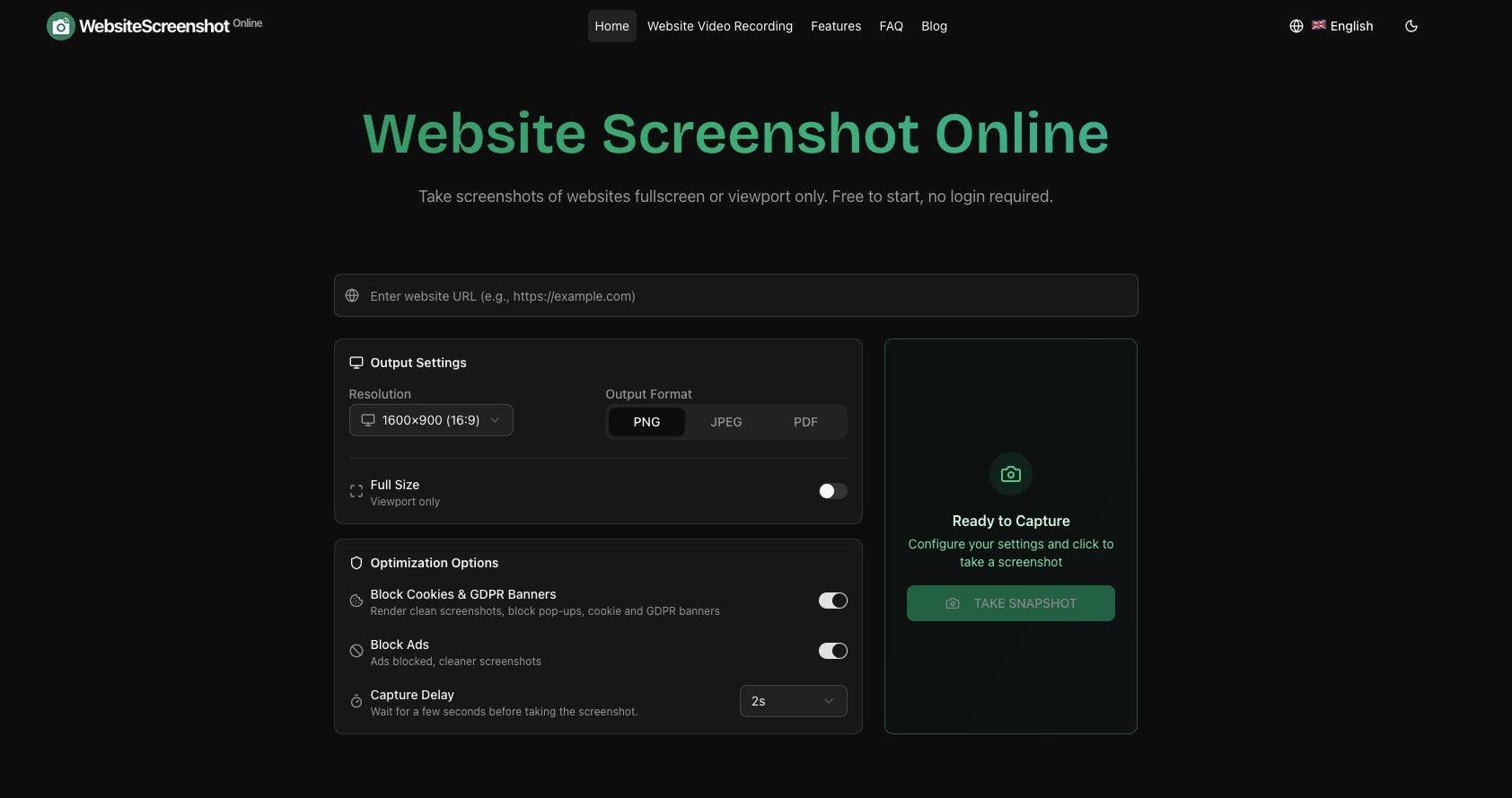Click the 'Configure your settings' caption
This screenshot has width=1512, height=798.
click(1011, 553)
